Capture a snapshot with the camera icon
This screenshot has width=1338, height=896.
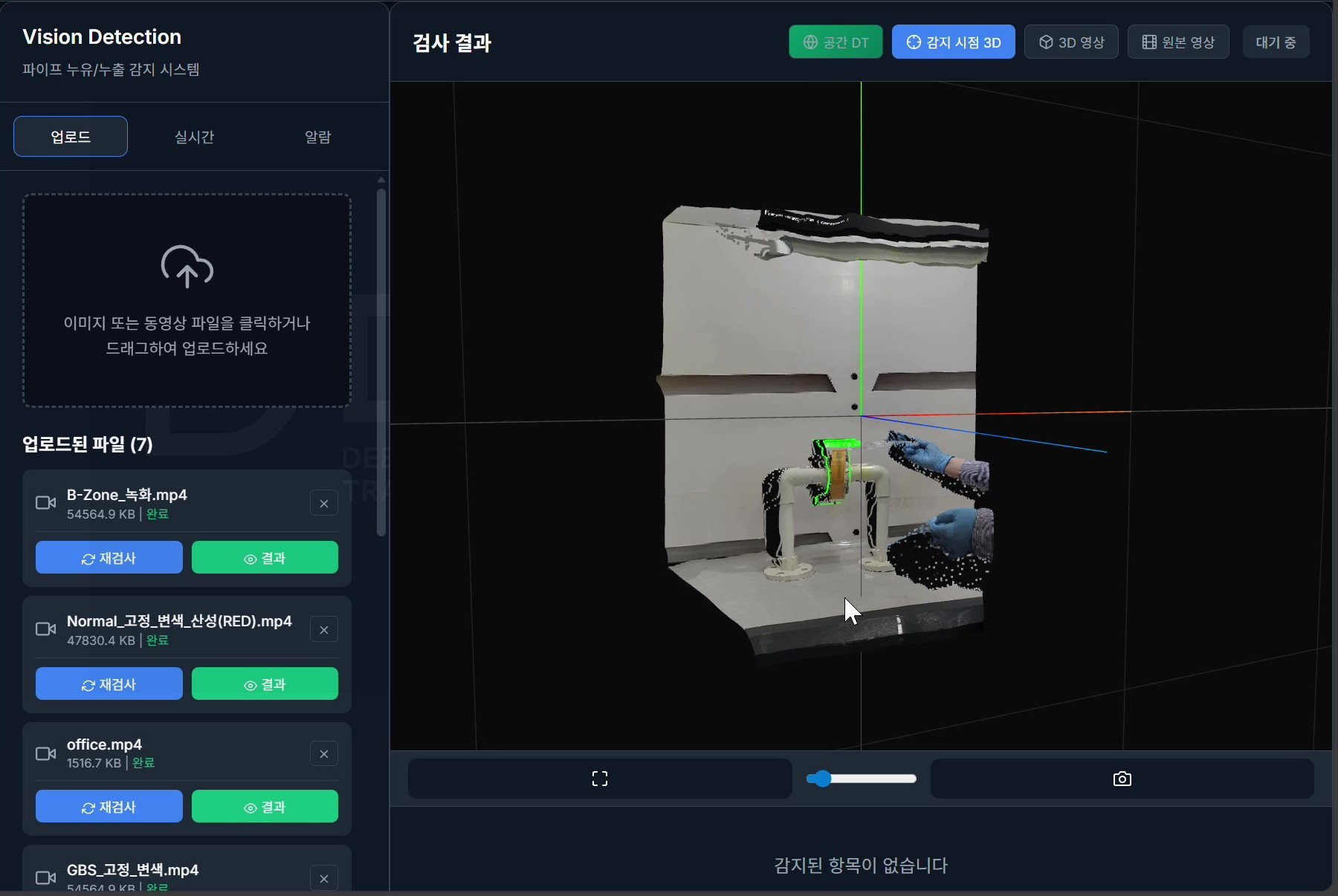click(1122, 779)
